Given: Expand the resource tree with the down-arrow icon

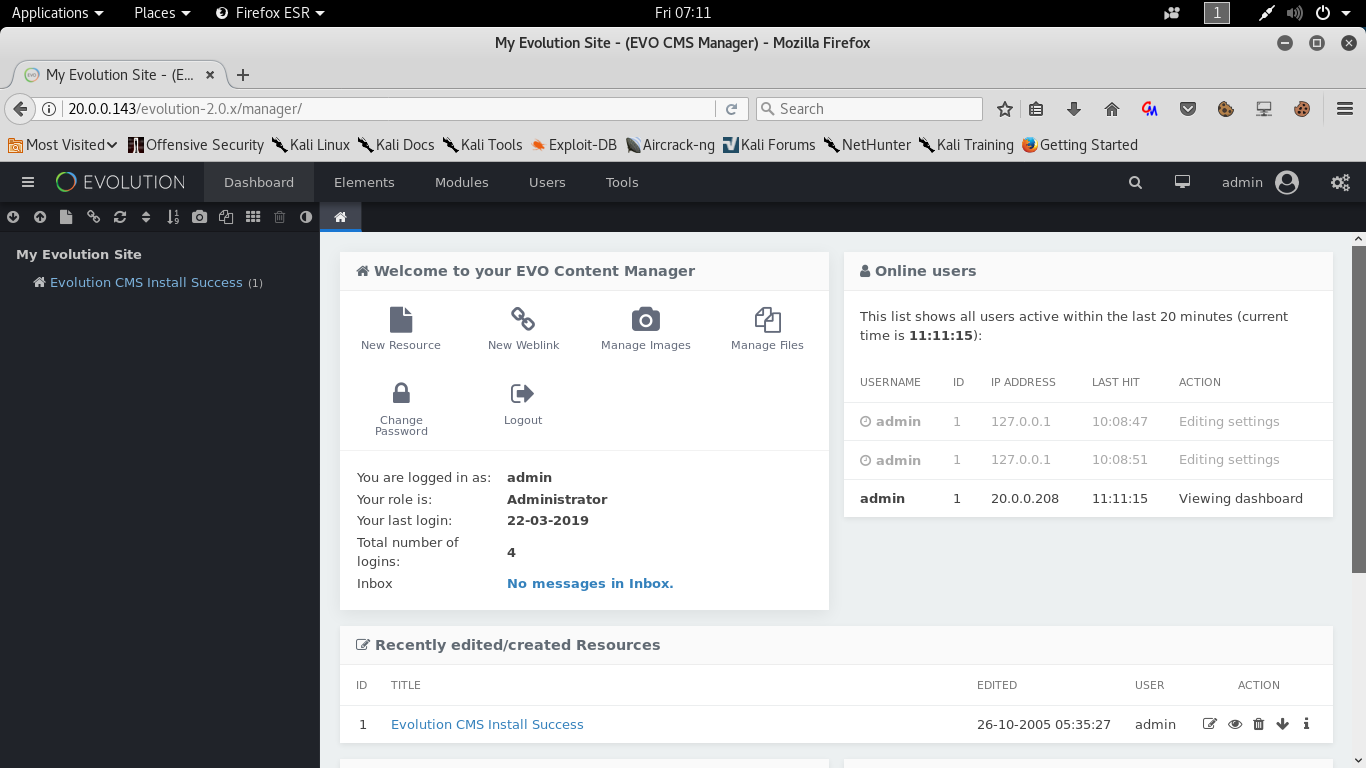Looking at the screenshot, I should pyautogui.click(x=13, y=217).
